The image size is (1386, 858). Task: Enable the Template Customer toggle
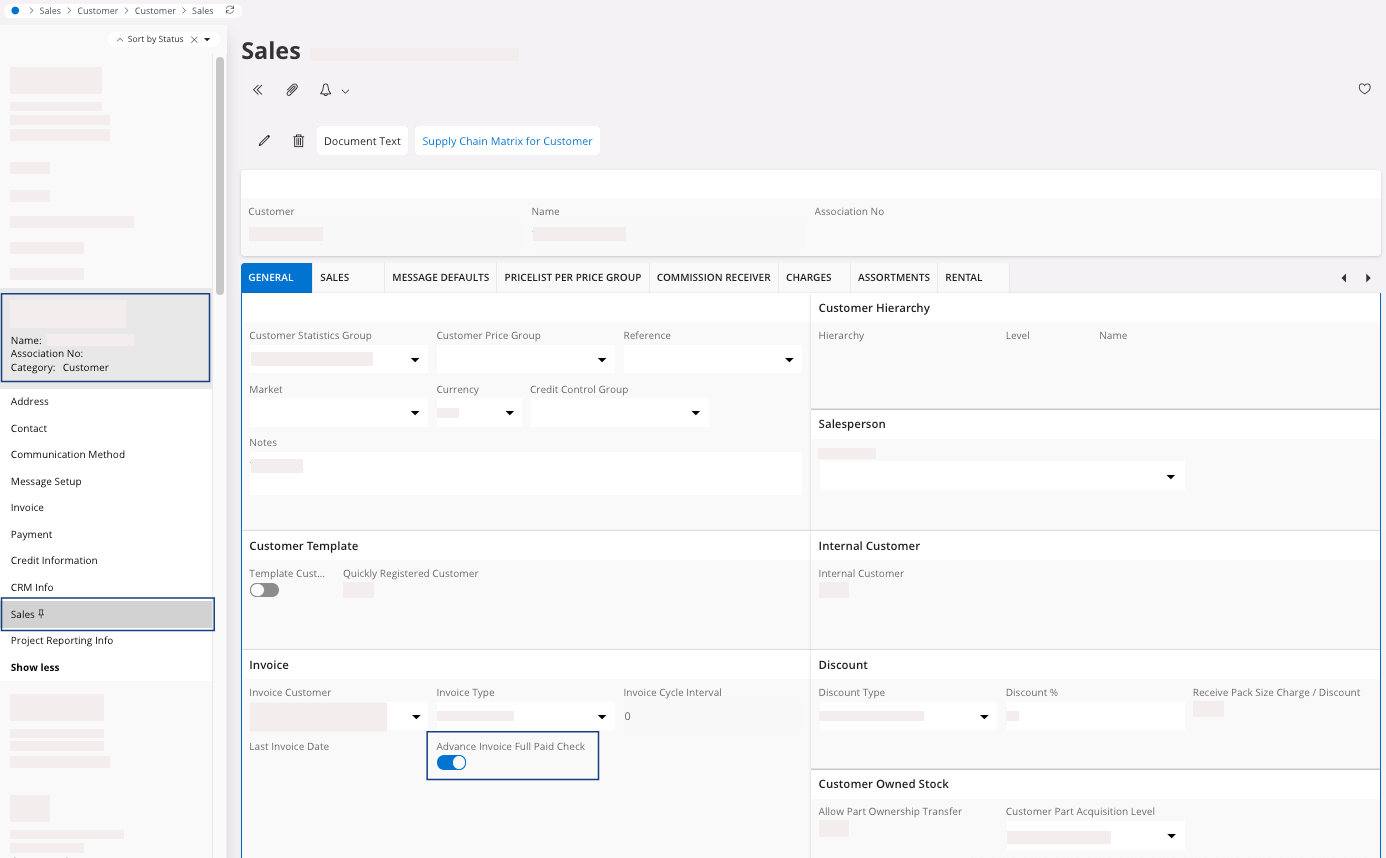[264, 590]
